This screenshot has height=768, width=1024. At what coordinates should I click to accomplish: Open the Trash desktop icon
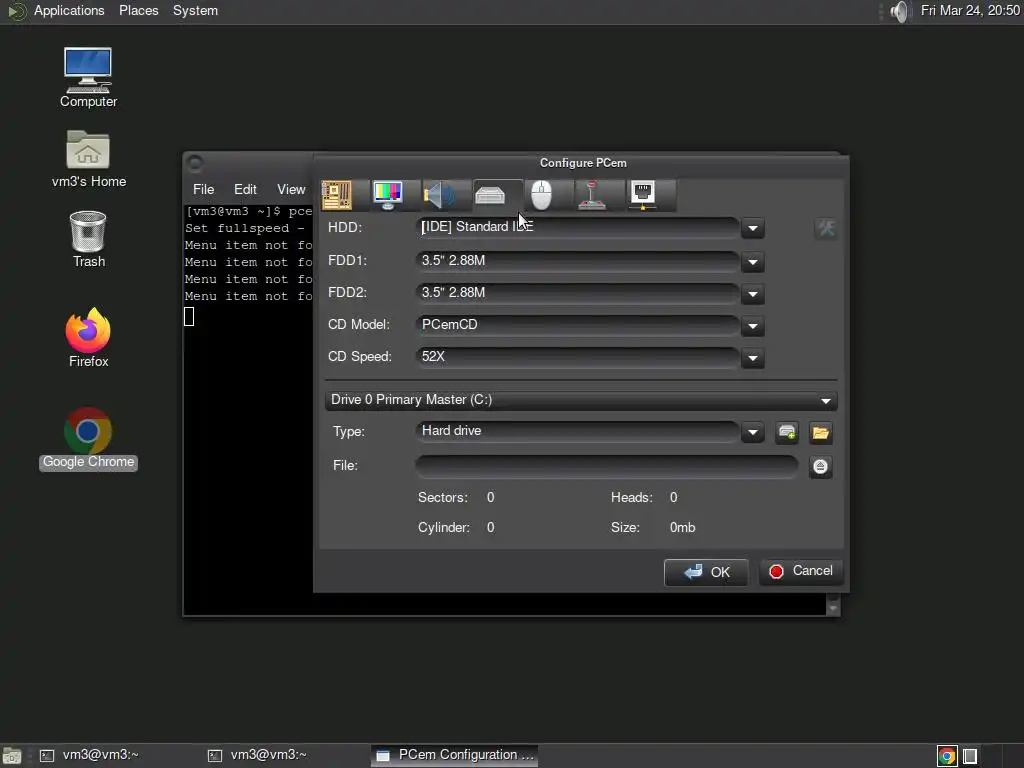(88, 239)
